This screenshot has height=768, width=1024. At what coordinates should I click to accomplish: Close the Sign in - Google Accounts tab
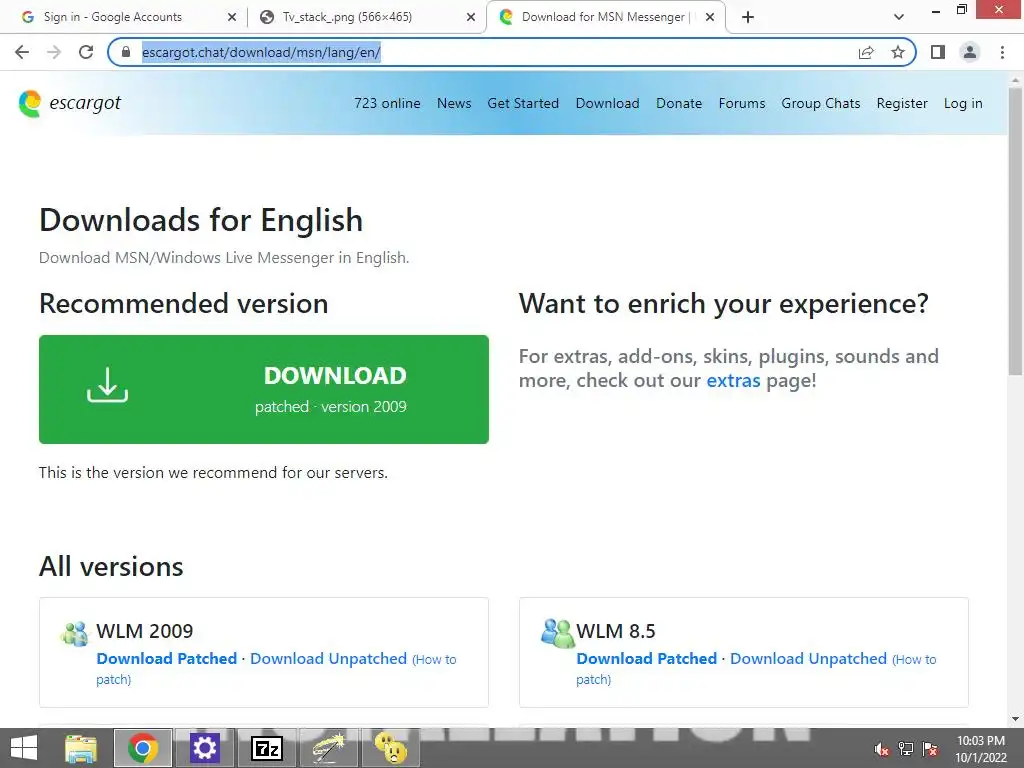[x=232, y=17]
